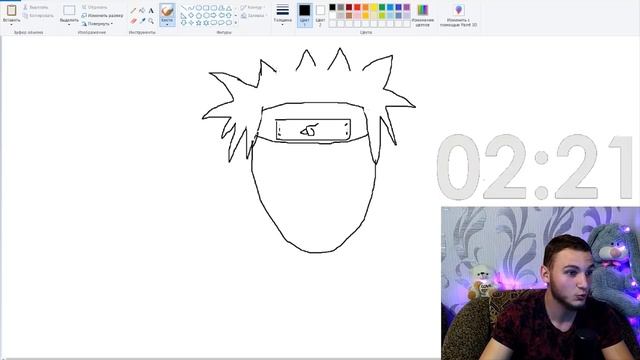Choose the Six-point star shape
The width and height of the screenshot is (640, 360).
click(x=206, y=22)
